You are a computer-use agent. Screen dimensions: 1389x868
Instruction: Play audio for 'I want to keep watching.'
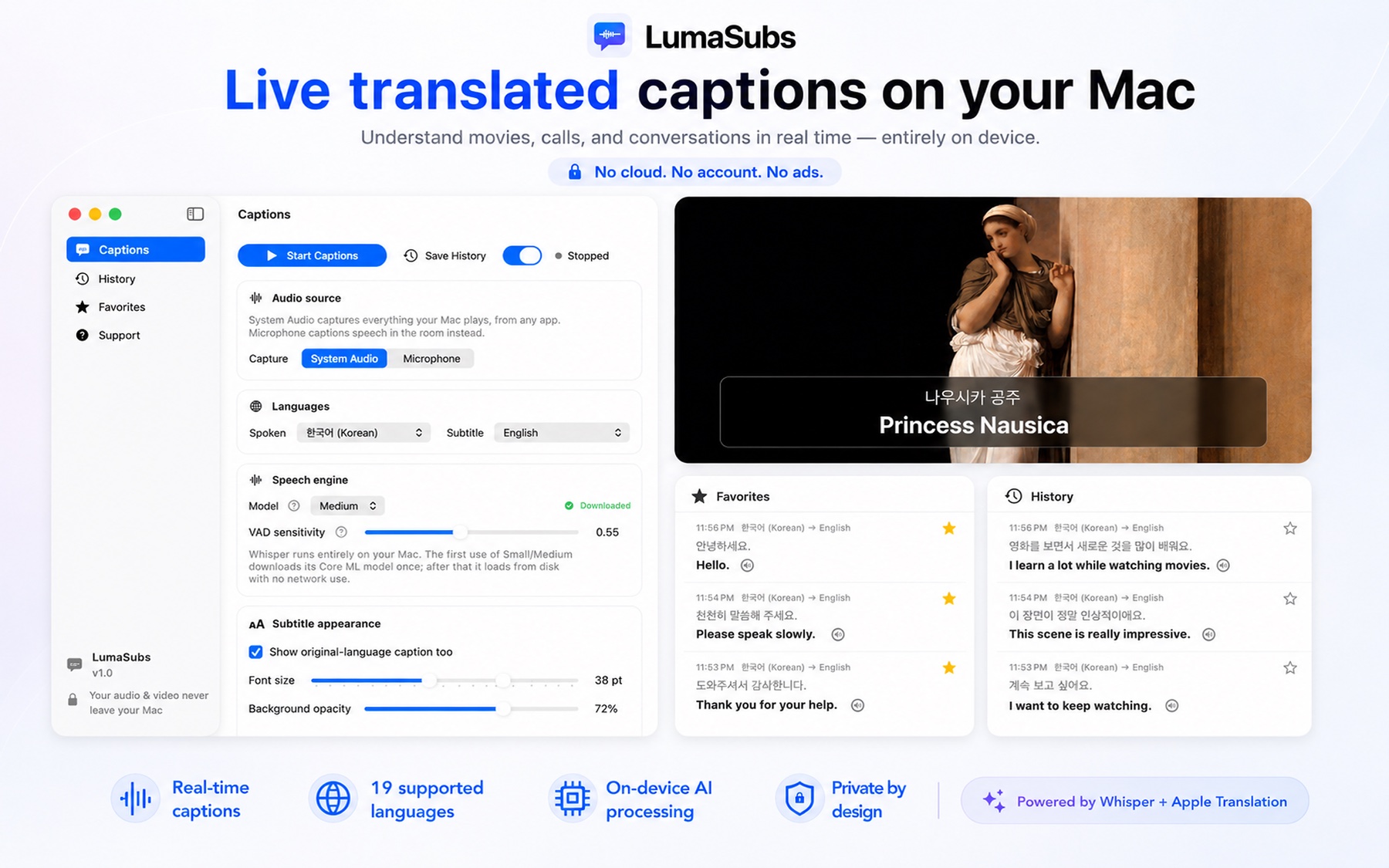(x=1171, y=705)
